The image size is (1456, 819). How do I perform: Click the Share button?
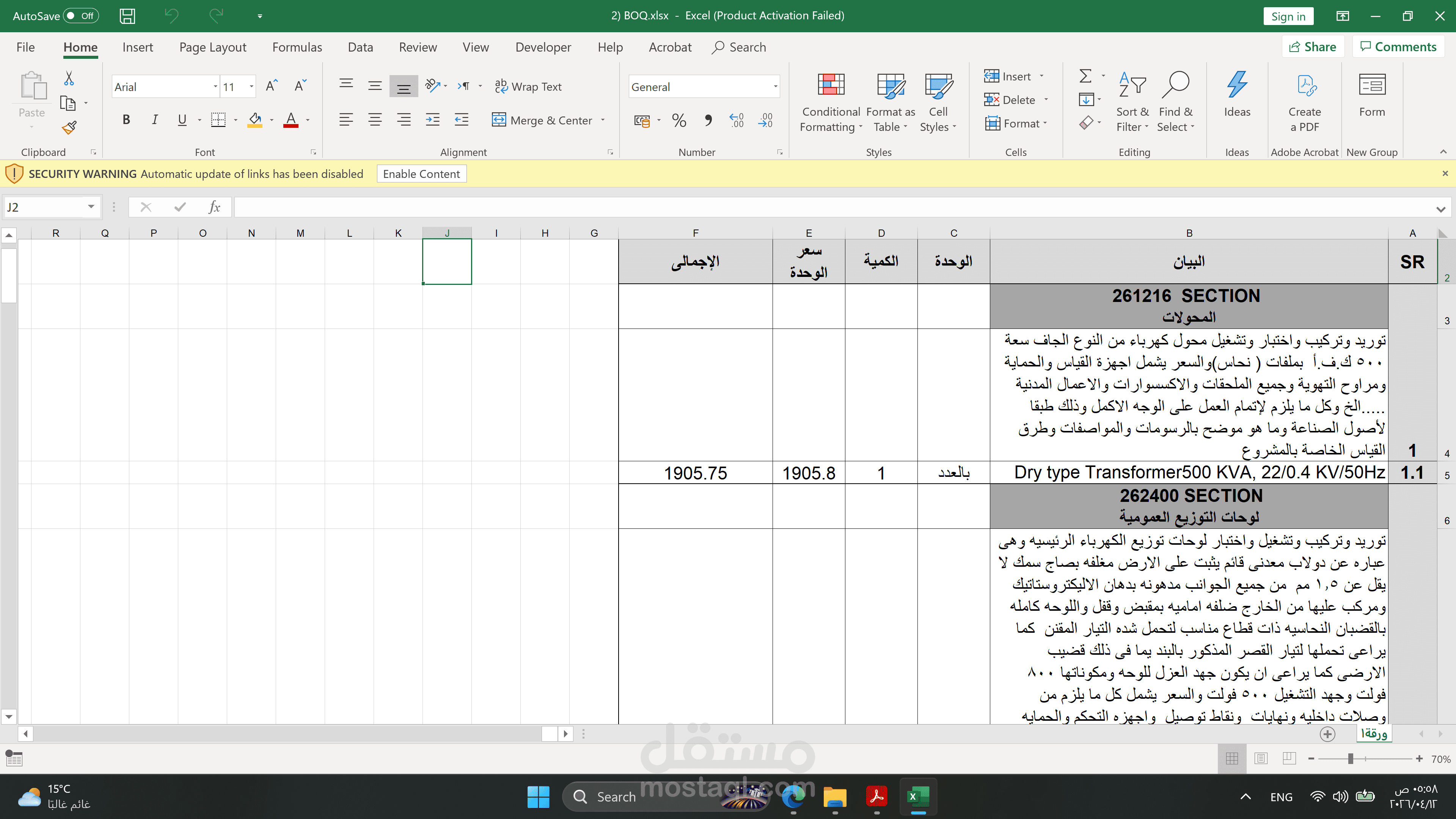[x=1312, y=47]
